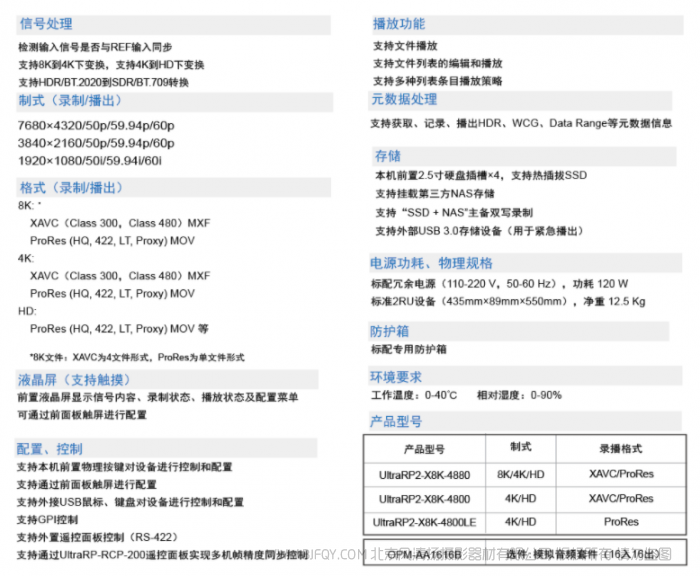Select the 环境要求 heading
The height and width of the screenshot is (576, 700).
tap(397, 377)
